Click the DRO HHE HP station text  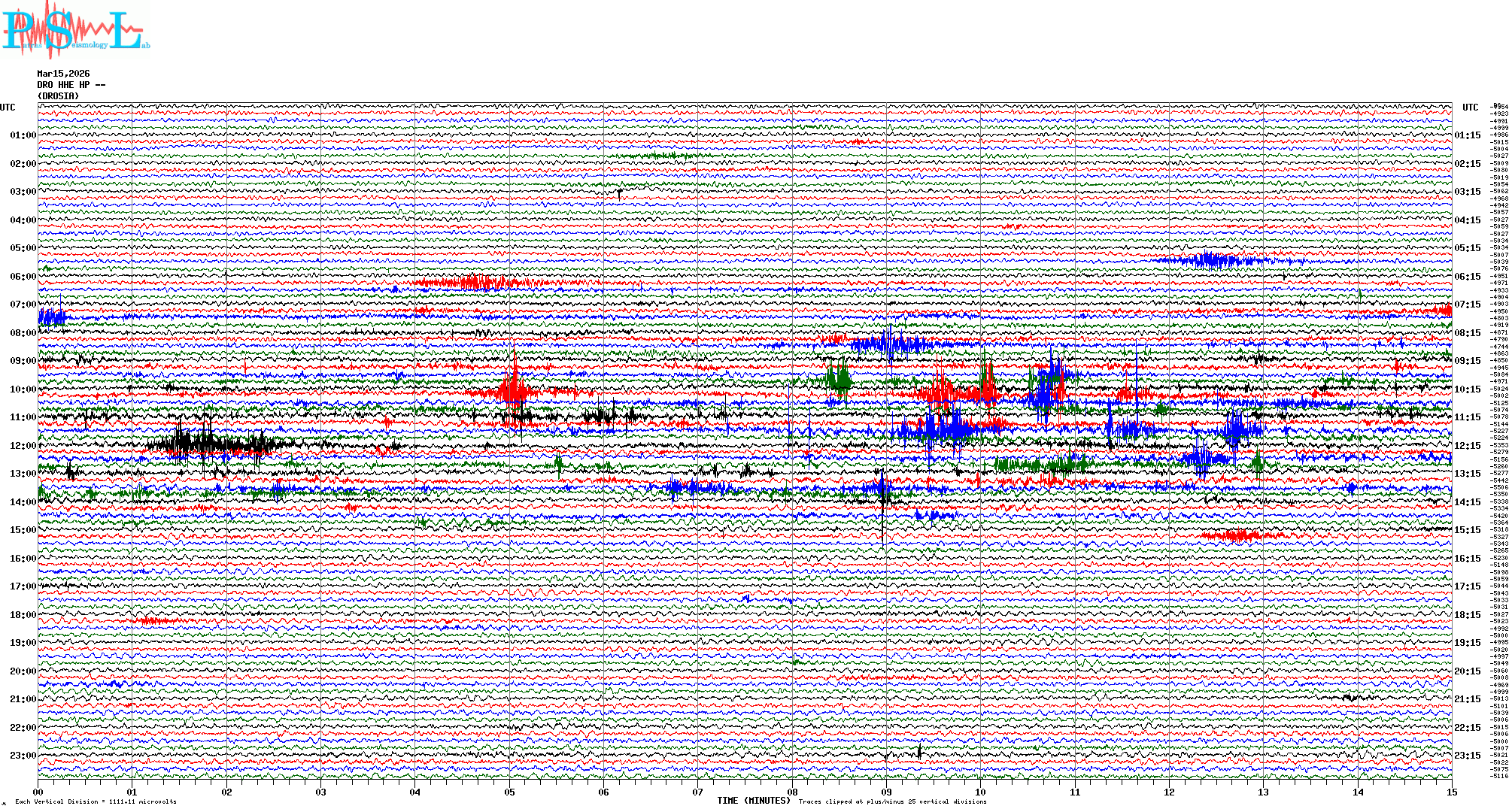71,85
